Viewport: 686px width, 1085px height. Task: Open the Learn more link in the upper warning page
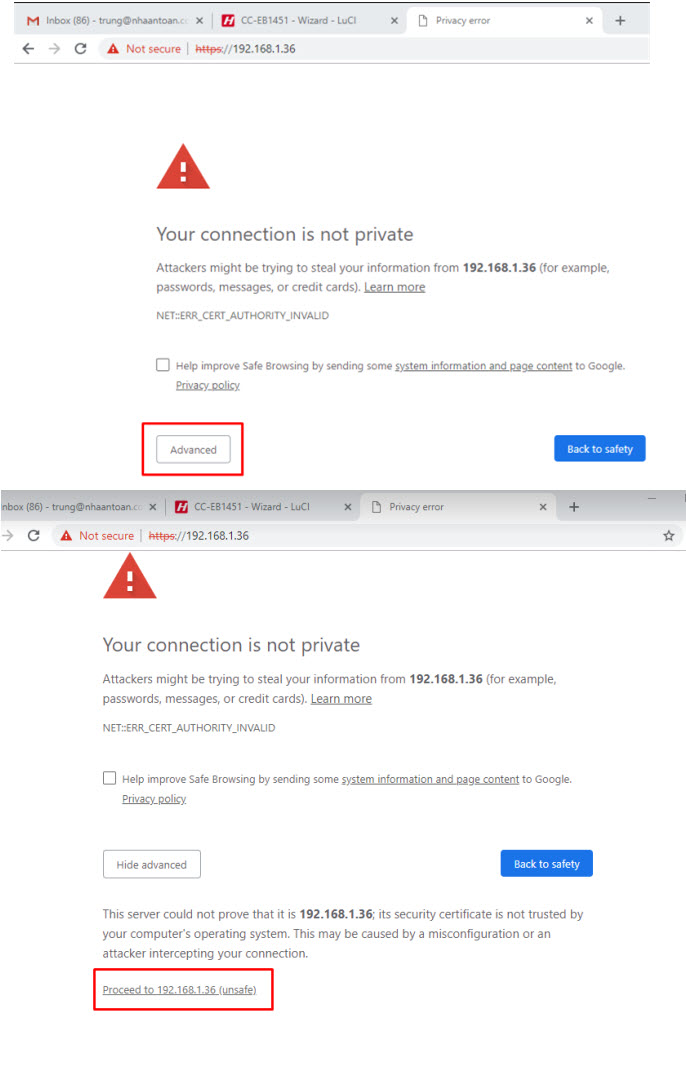tap(394, 287)
